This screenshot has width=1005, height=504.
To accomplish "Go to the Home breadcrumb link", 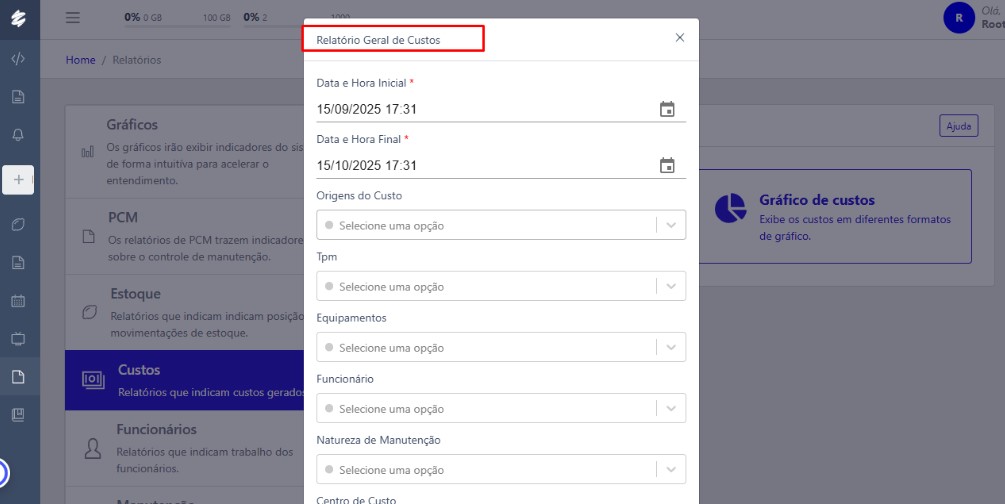I will [x=80, y=60].
